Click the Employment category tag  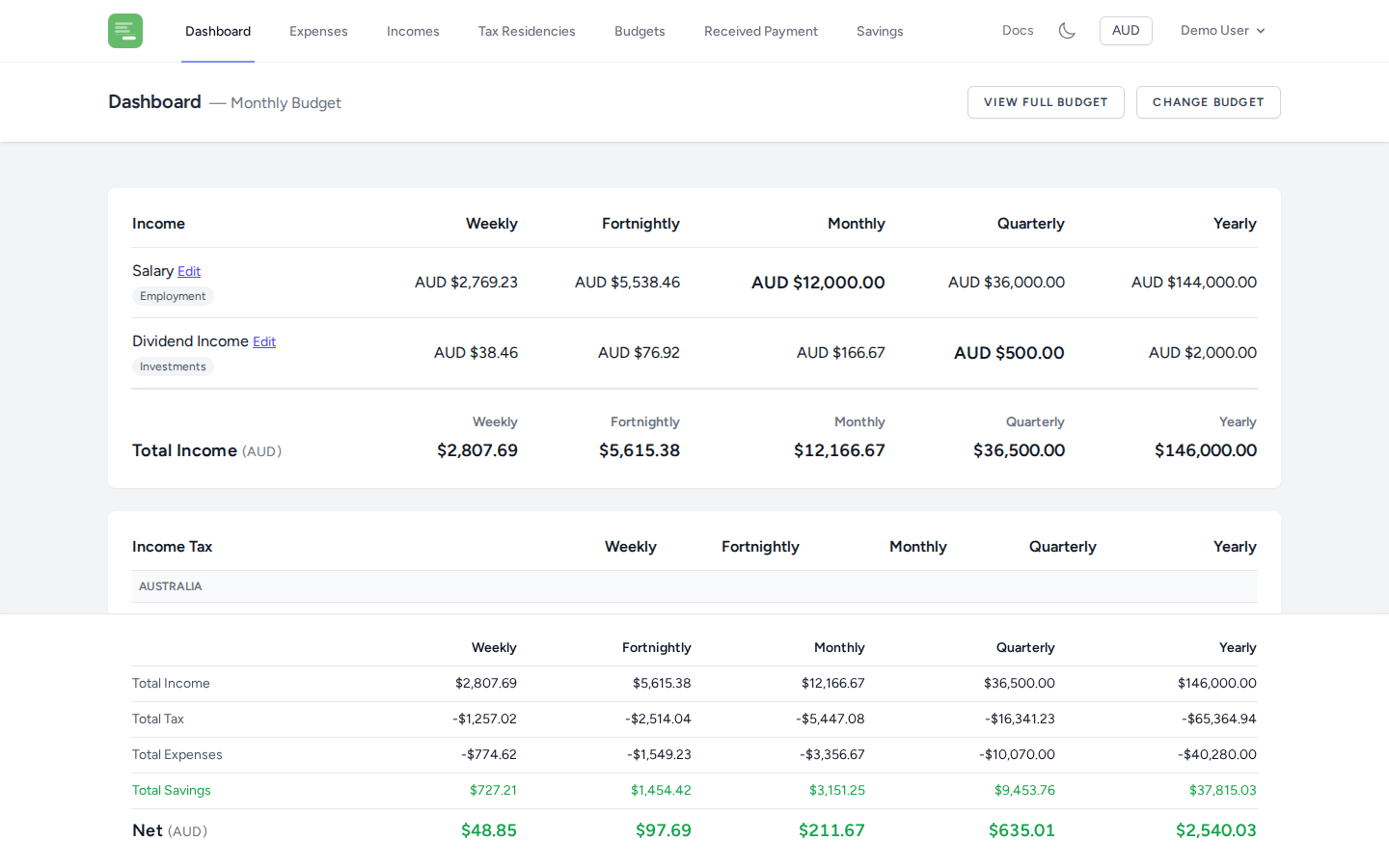coord(173,296)
